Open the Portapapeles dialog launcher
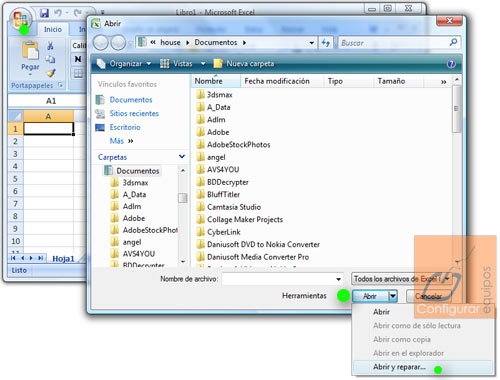 click(x=61, y=85)
